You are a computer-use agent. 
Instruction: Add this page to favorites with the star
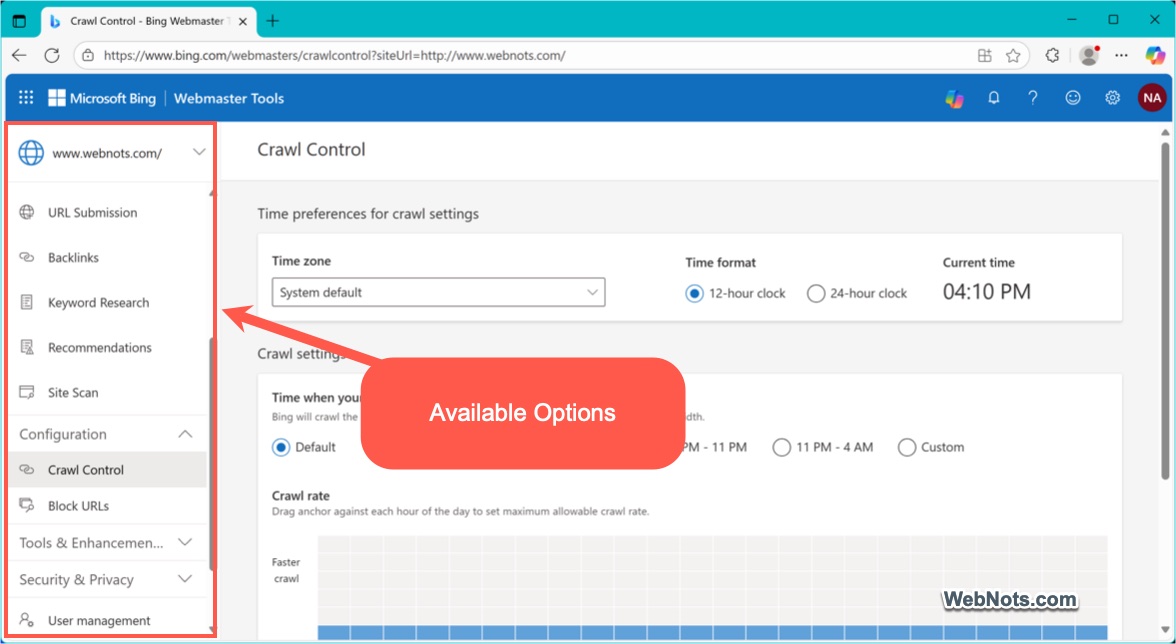[x=1013, y=55]
